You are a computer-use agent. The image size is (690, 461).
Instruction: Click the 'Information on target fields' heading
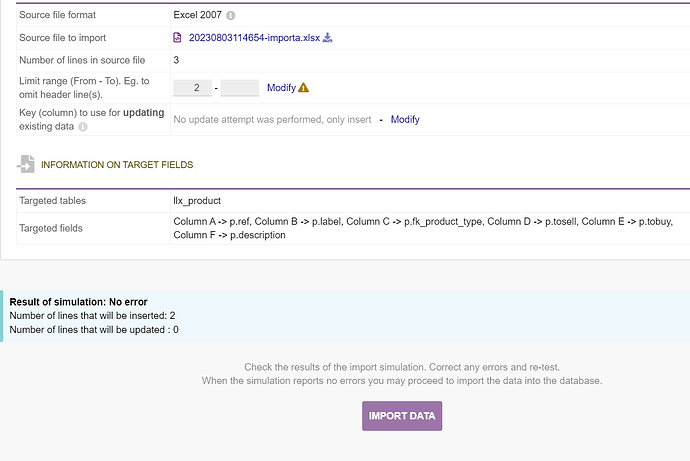[x=116, y=164]
